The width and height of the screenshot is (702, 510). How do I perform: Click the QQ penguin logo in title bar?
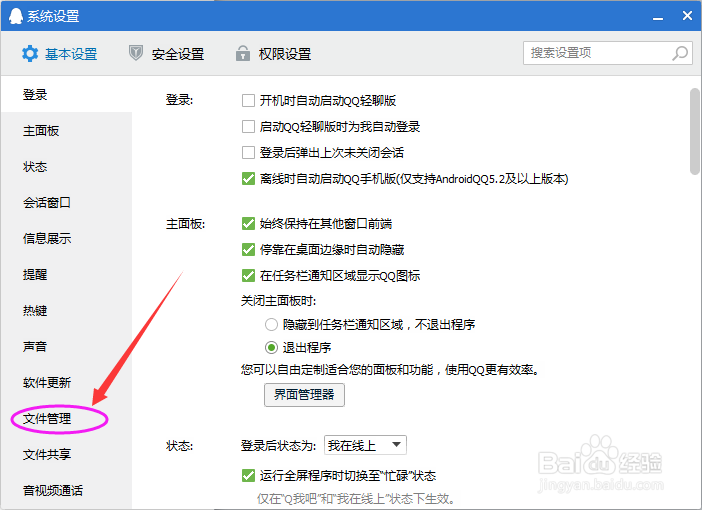(16, 16)
